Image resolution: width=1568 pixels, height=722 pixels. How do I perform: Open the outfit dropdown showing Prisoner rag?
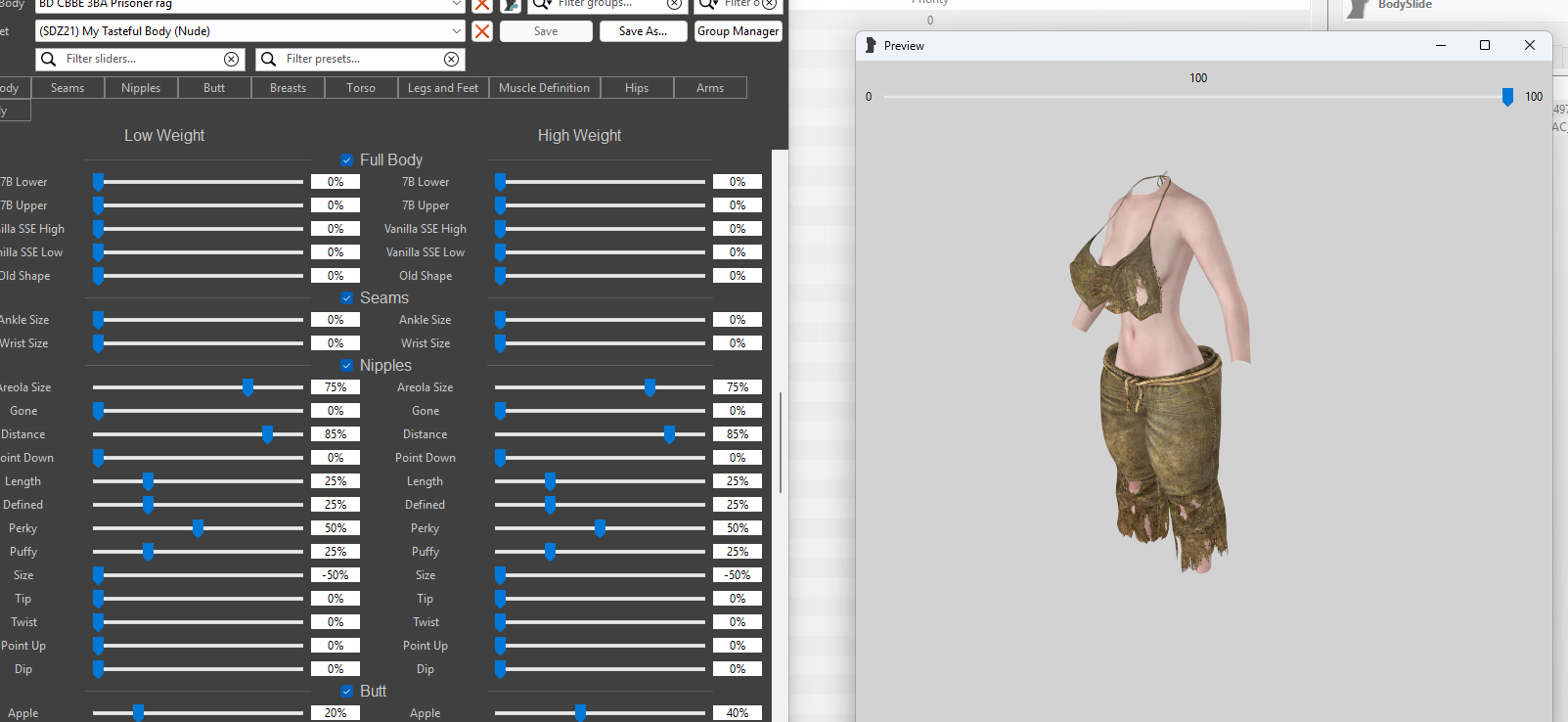(x=456, y=5)
